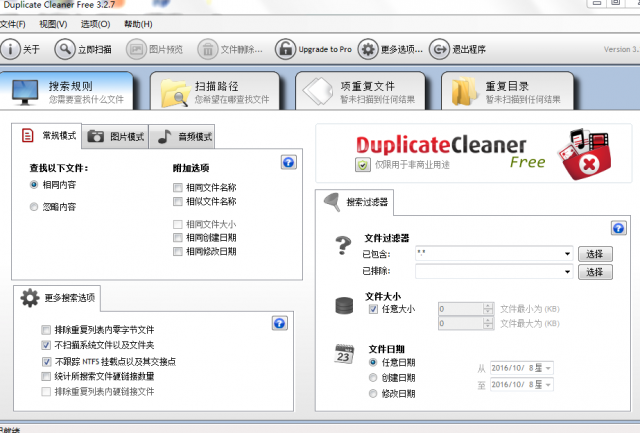Click the 文件删除 trash icon
Screen dimensions: 640x433
point(208,49)
